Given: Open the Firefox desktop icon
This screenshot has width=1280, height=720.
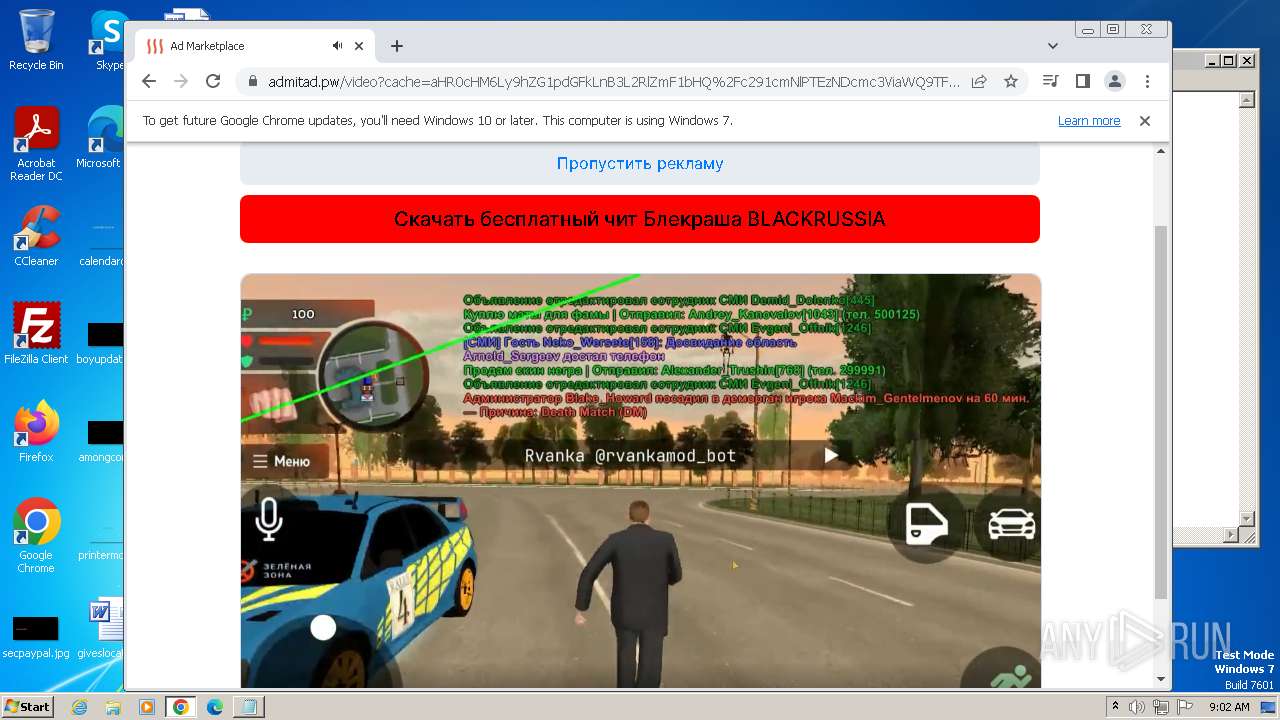Looking at the screenshot, I should (x=36, y=431).
